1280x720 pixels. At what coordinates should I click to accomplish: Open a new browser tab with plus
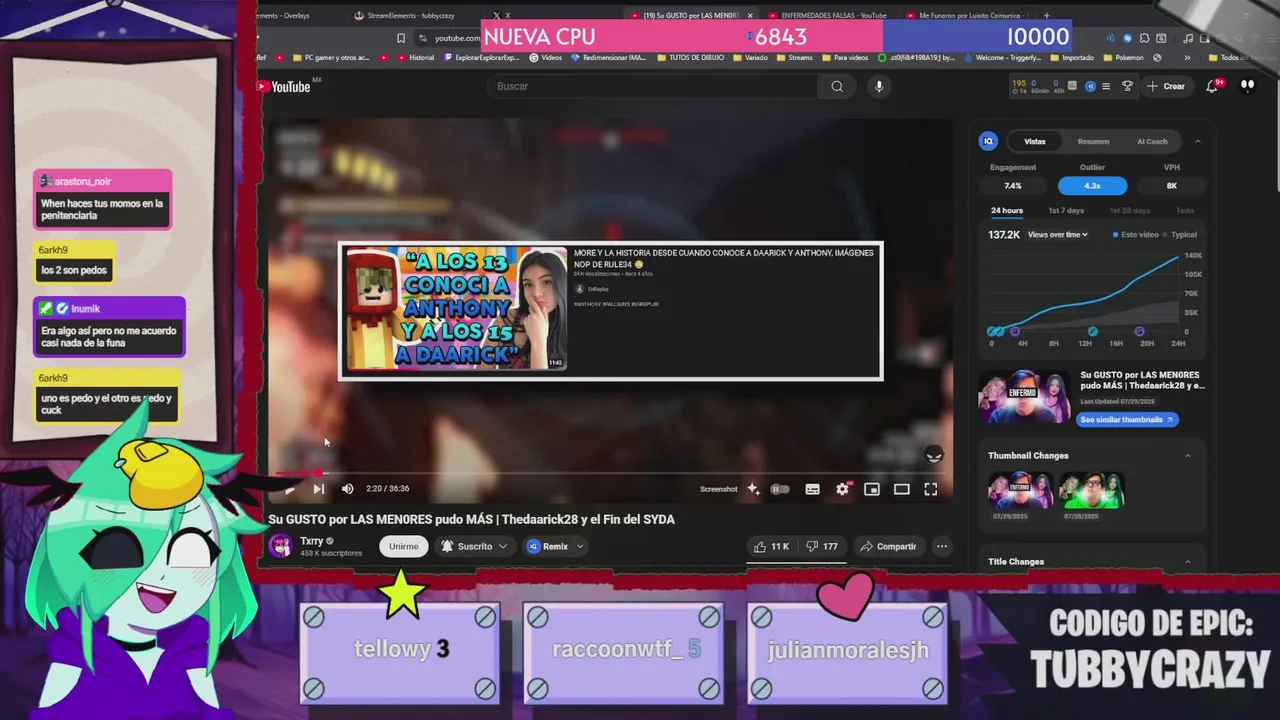(1047, 16)
